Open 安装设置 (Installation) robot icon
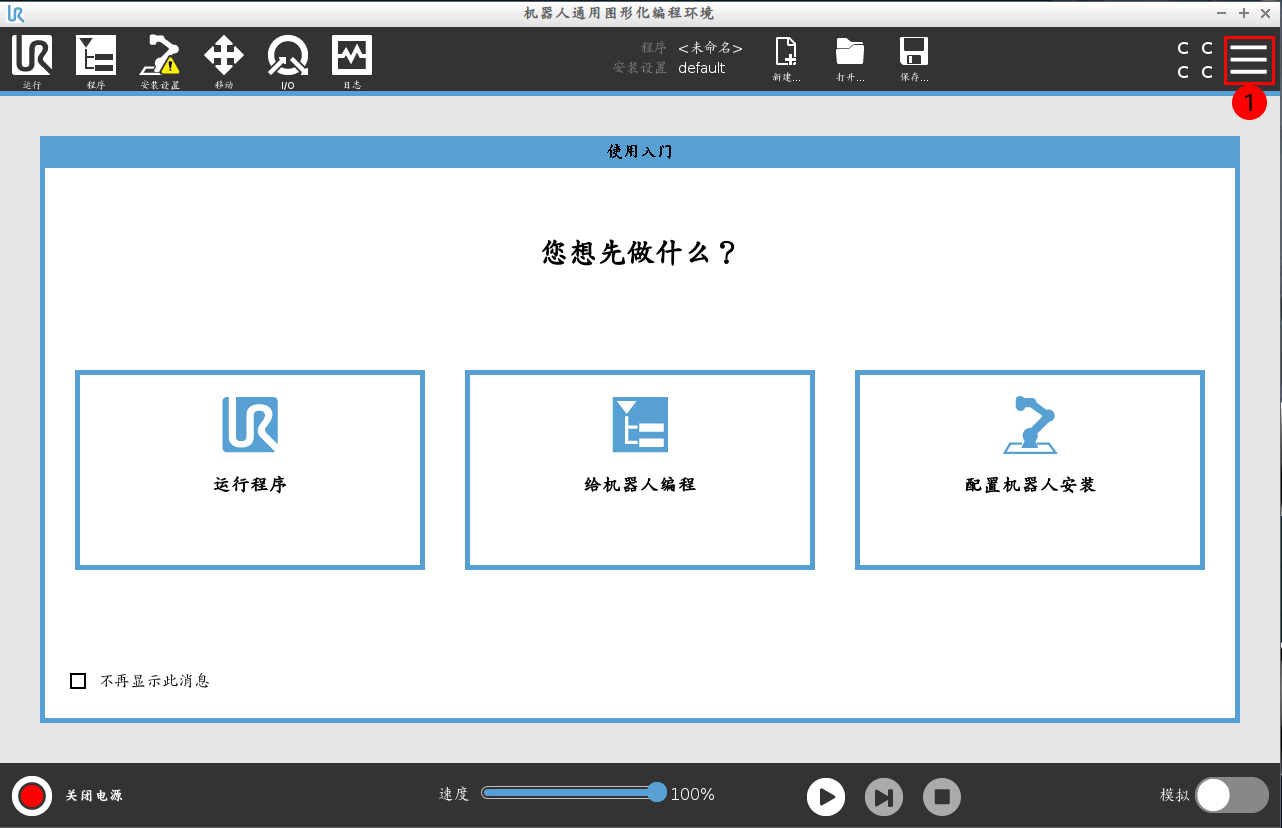This screenshot has width=1282, height=828. coord(160,57)
